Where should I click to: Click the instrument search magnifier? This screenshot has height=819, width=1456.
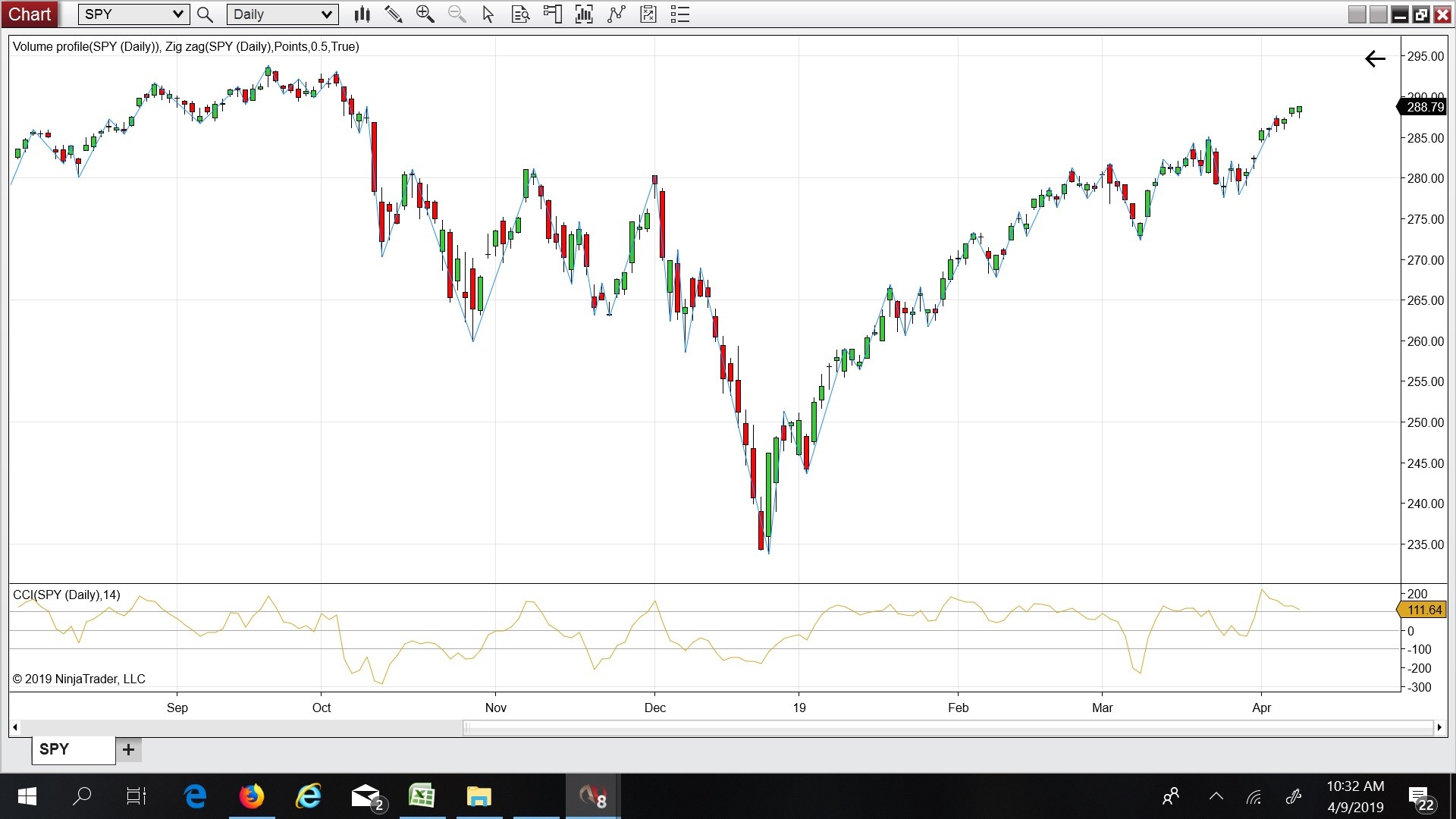(x=205, y=14)
